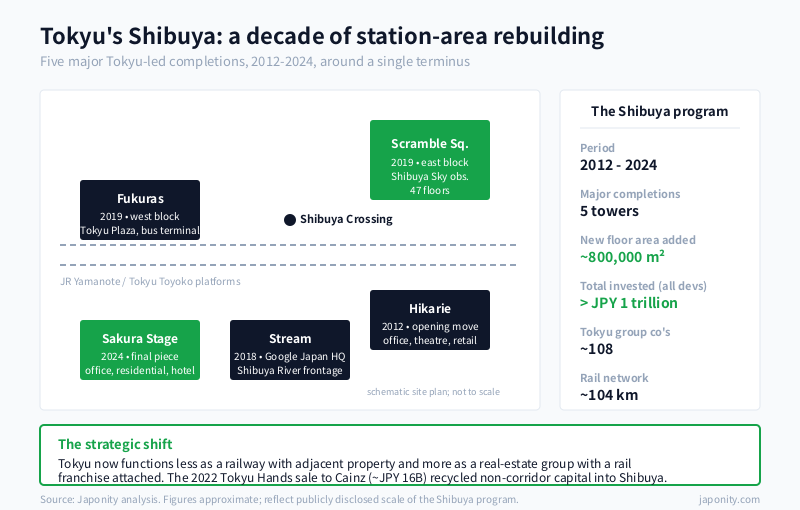Click the Sakura Stage green box
This screenshot has height=510, width=800.
click(140, 350)
